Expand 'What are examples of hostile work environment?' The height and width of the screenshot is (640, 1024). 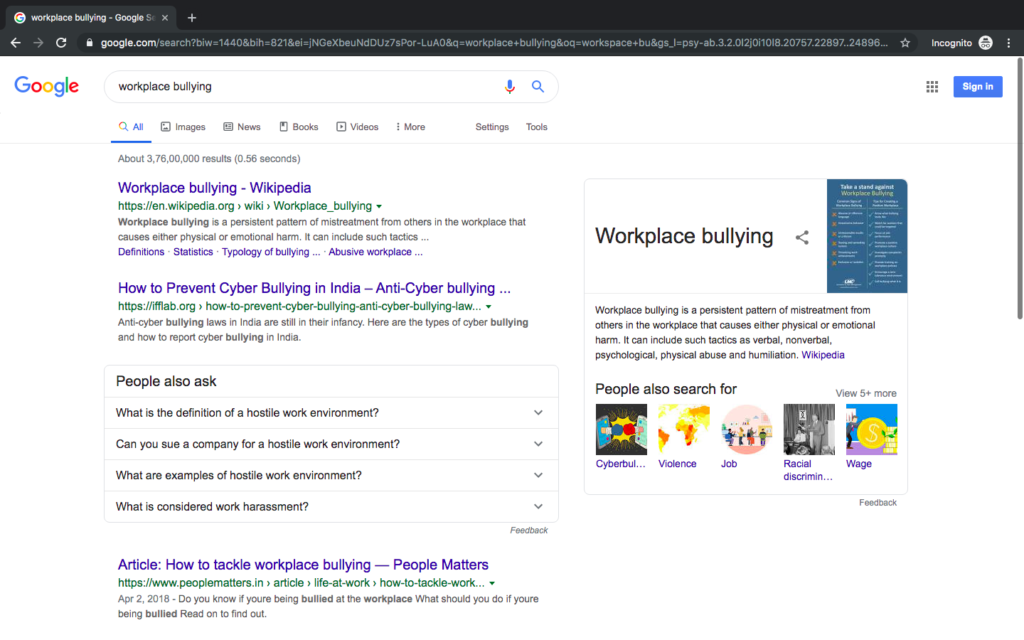331,475
